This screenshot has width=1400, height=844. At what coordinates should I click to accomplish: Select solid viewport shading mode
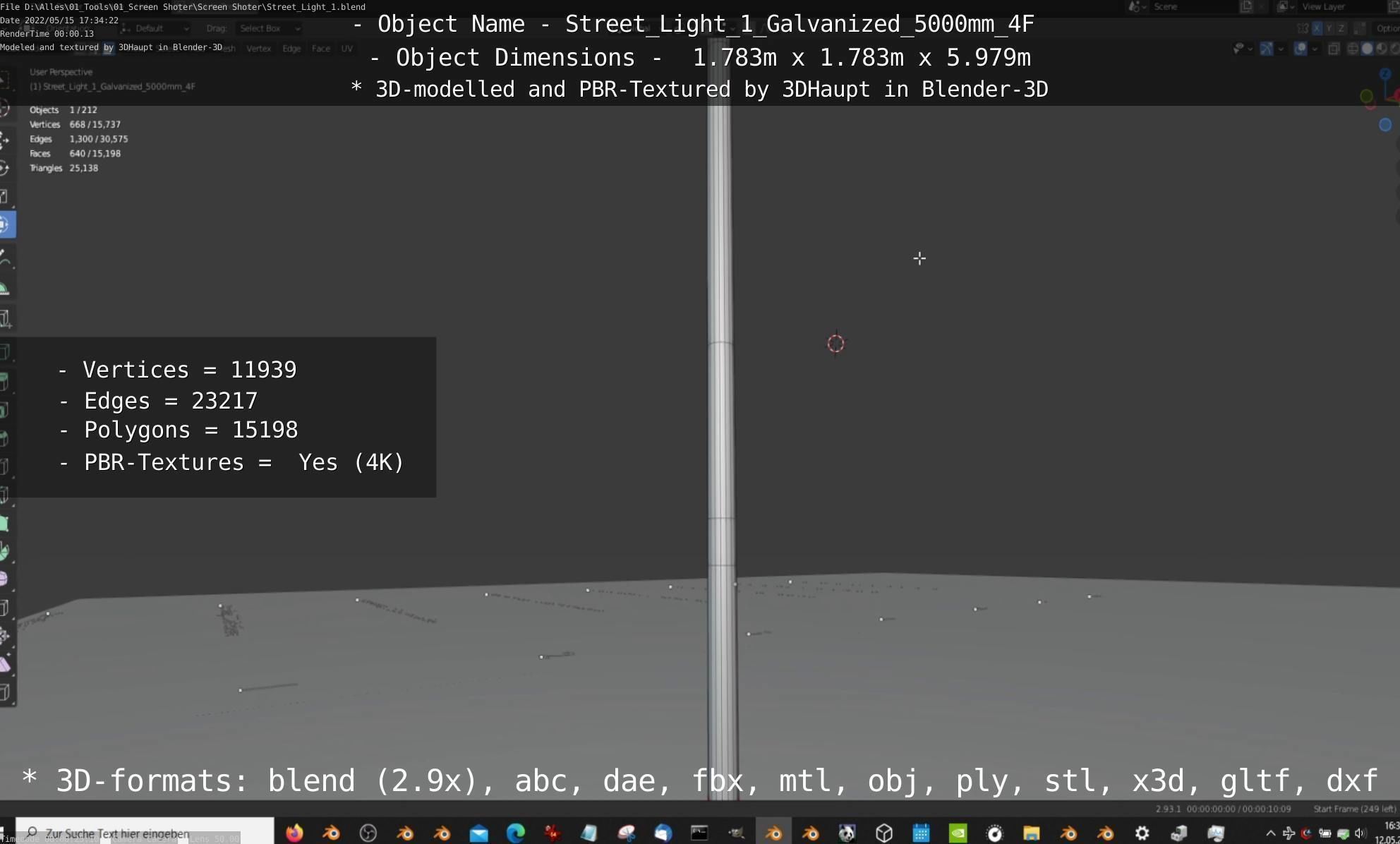coord(1367,49)
